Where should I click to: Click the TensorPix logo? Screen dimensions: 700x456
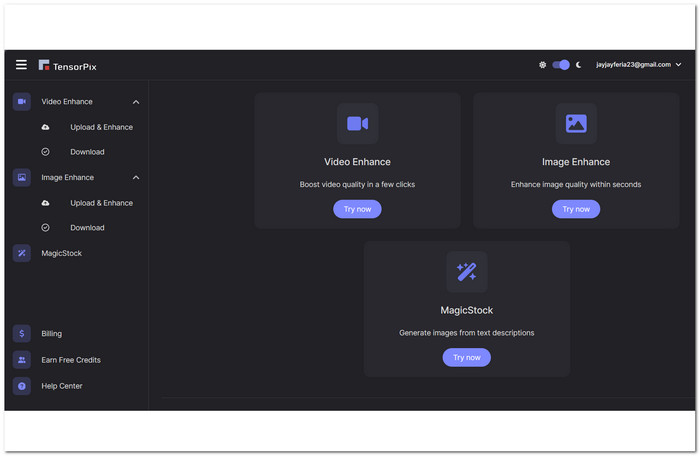pos(67,66)
